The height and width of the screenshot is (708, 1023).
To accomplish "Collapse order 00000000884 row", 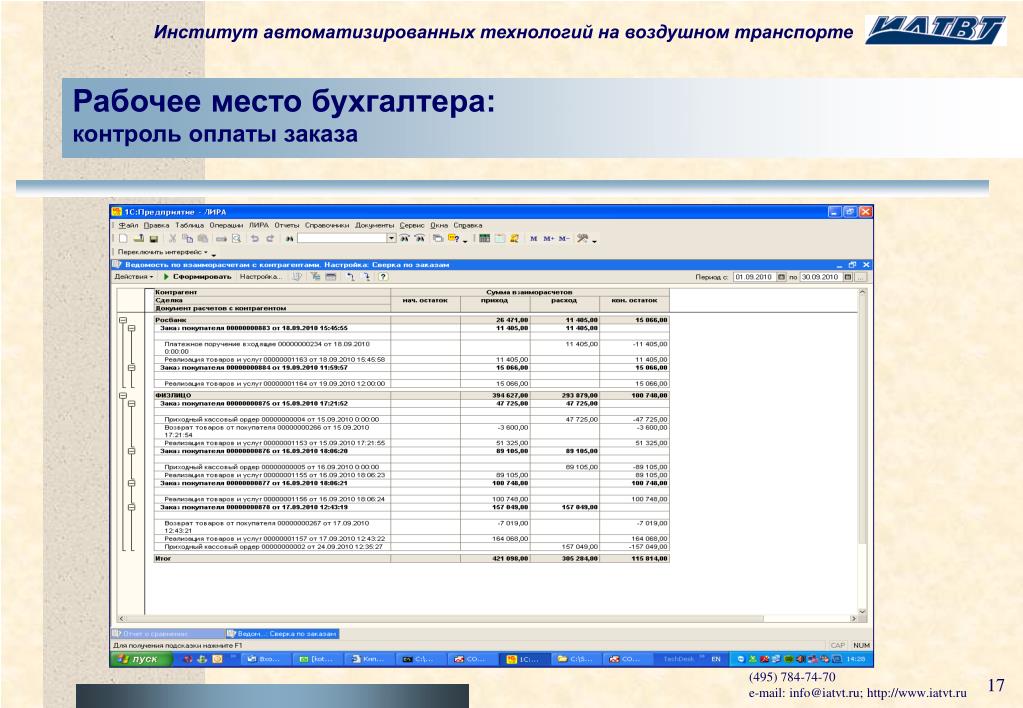I will 131,368.
